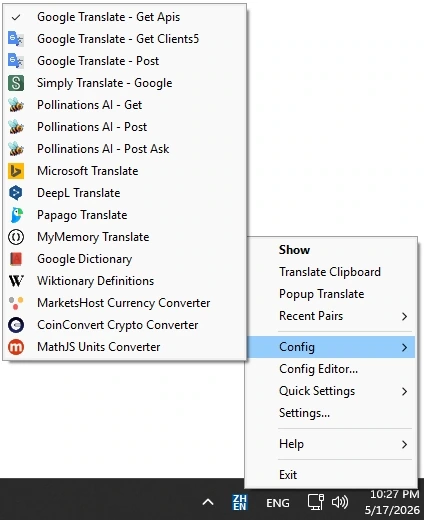Click the Google Translate icon beside Get Clients5

click(16, 39)
